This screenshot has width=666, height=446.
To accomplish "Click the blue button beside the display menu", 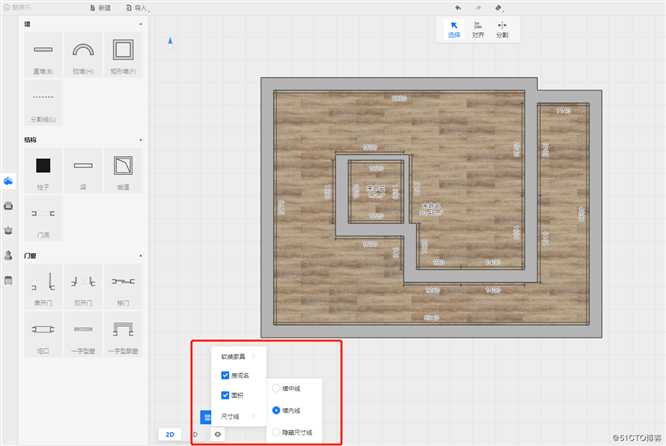I will coord(206,417).
